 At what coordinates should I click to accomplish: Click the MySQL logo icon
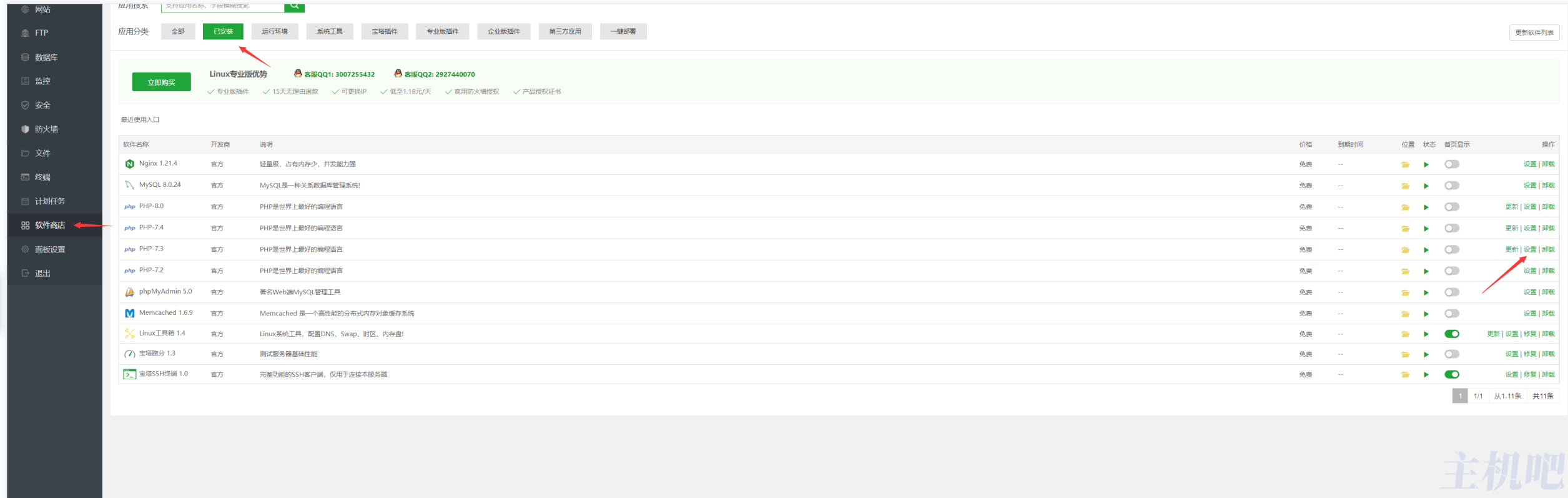(x=129, y=186)
